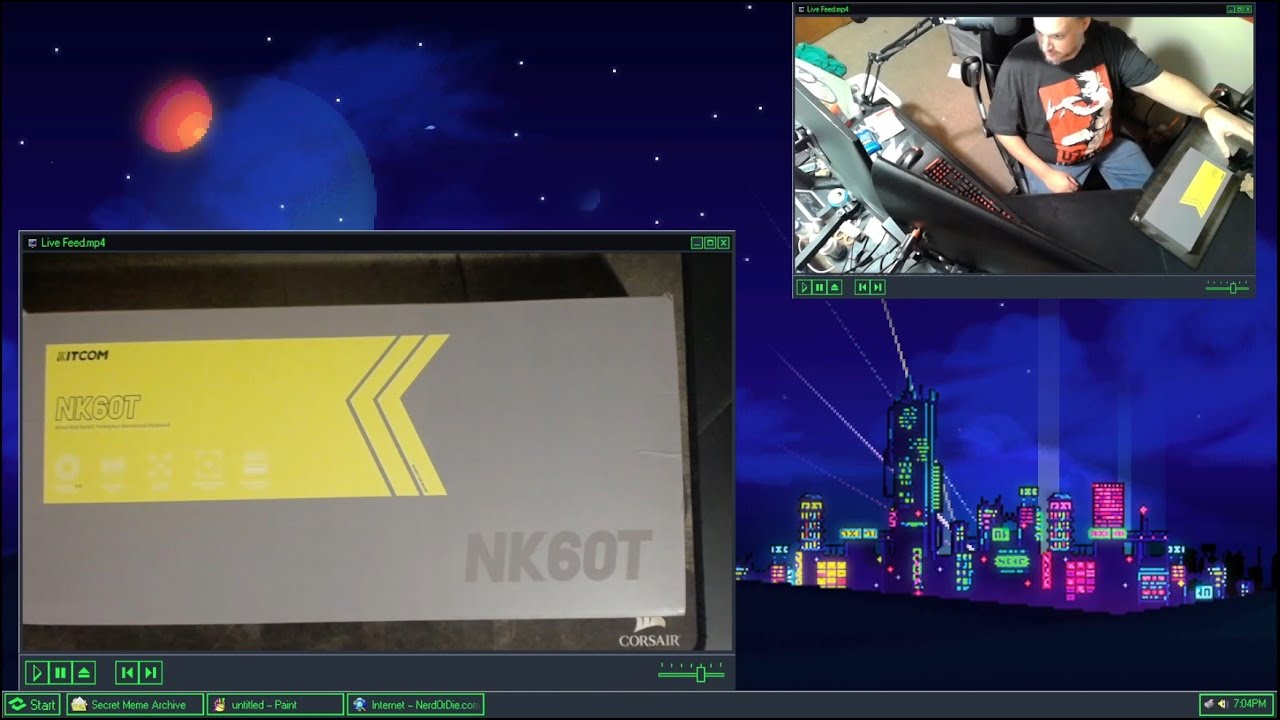Click the title bar icon of NK60T feed window
1280x720 pixels.
[32, 243]
